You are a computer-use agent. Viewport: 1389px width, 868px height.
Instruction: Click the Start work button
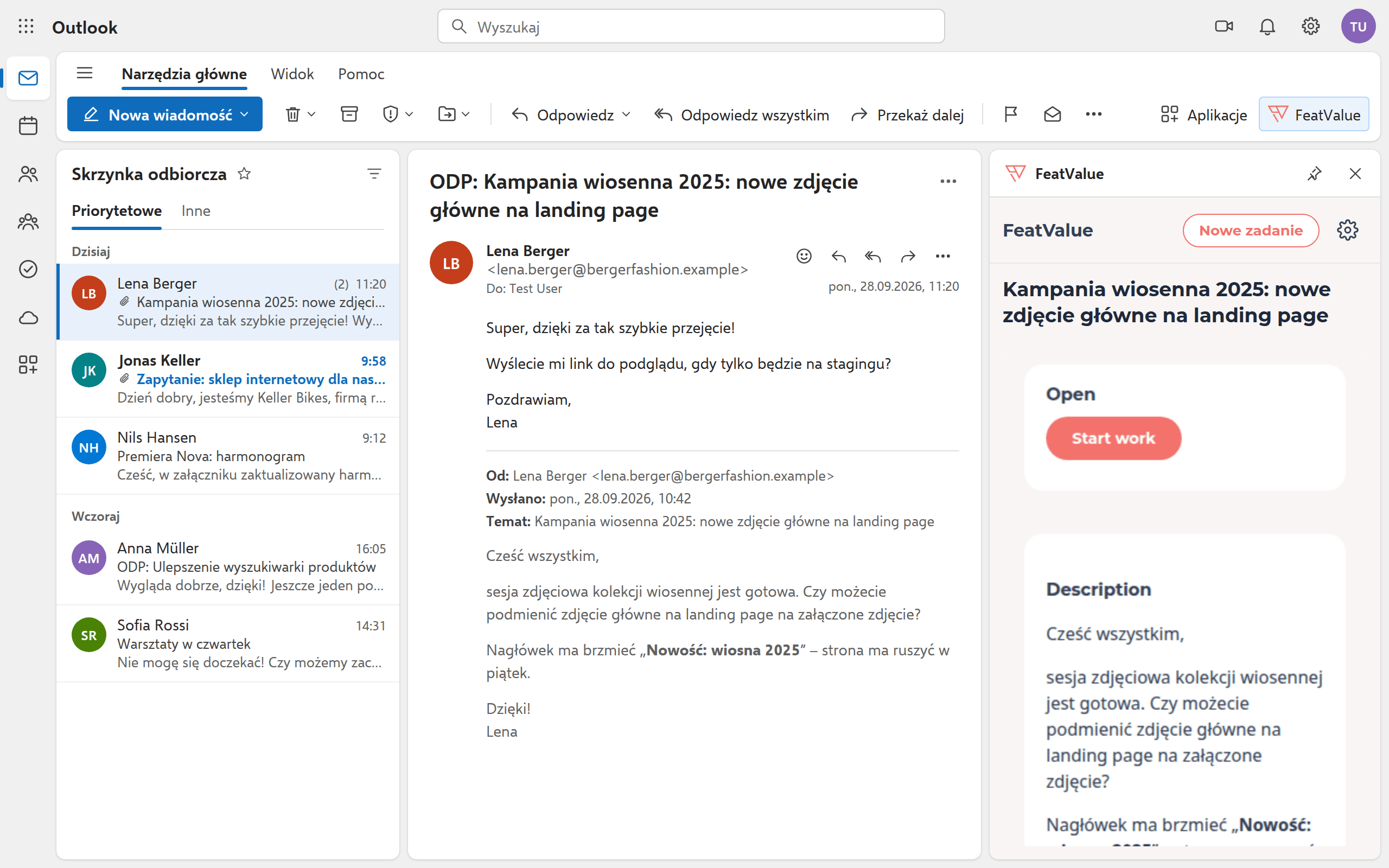click(1113, 438)
